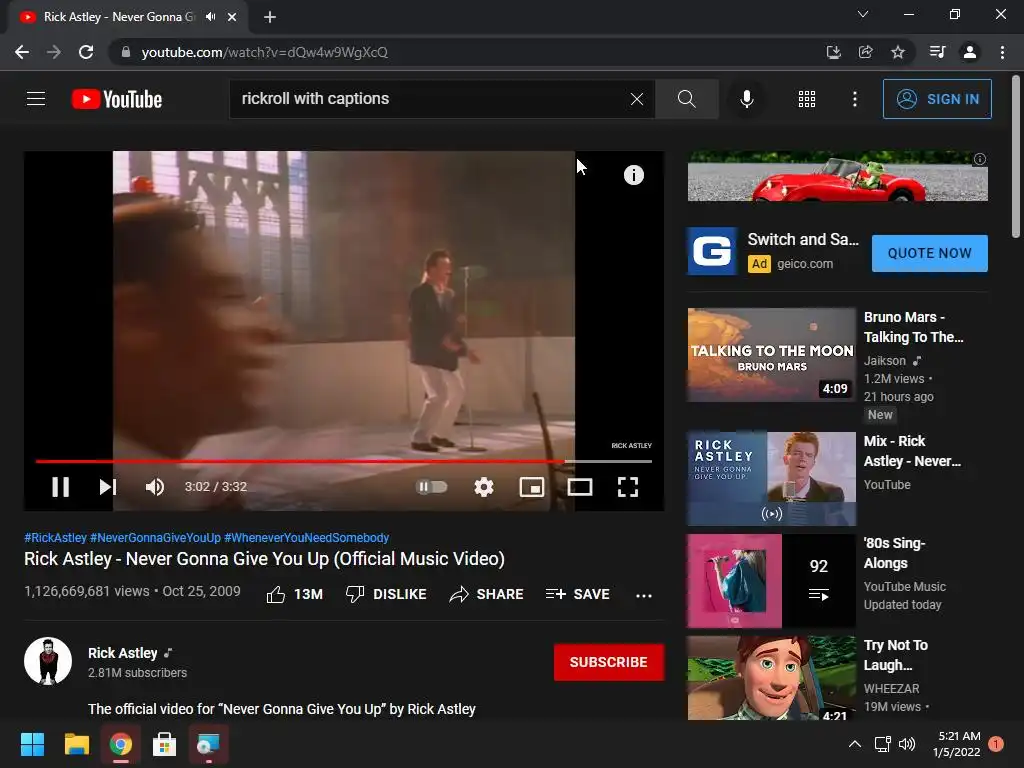Viewport: 1024px width, 768px height.
Task: Open the Chrome three-dot menu
Action: point(1002,52)
